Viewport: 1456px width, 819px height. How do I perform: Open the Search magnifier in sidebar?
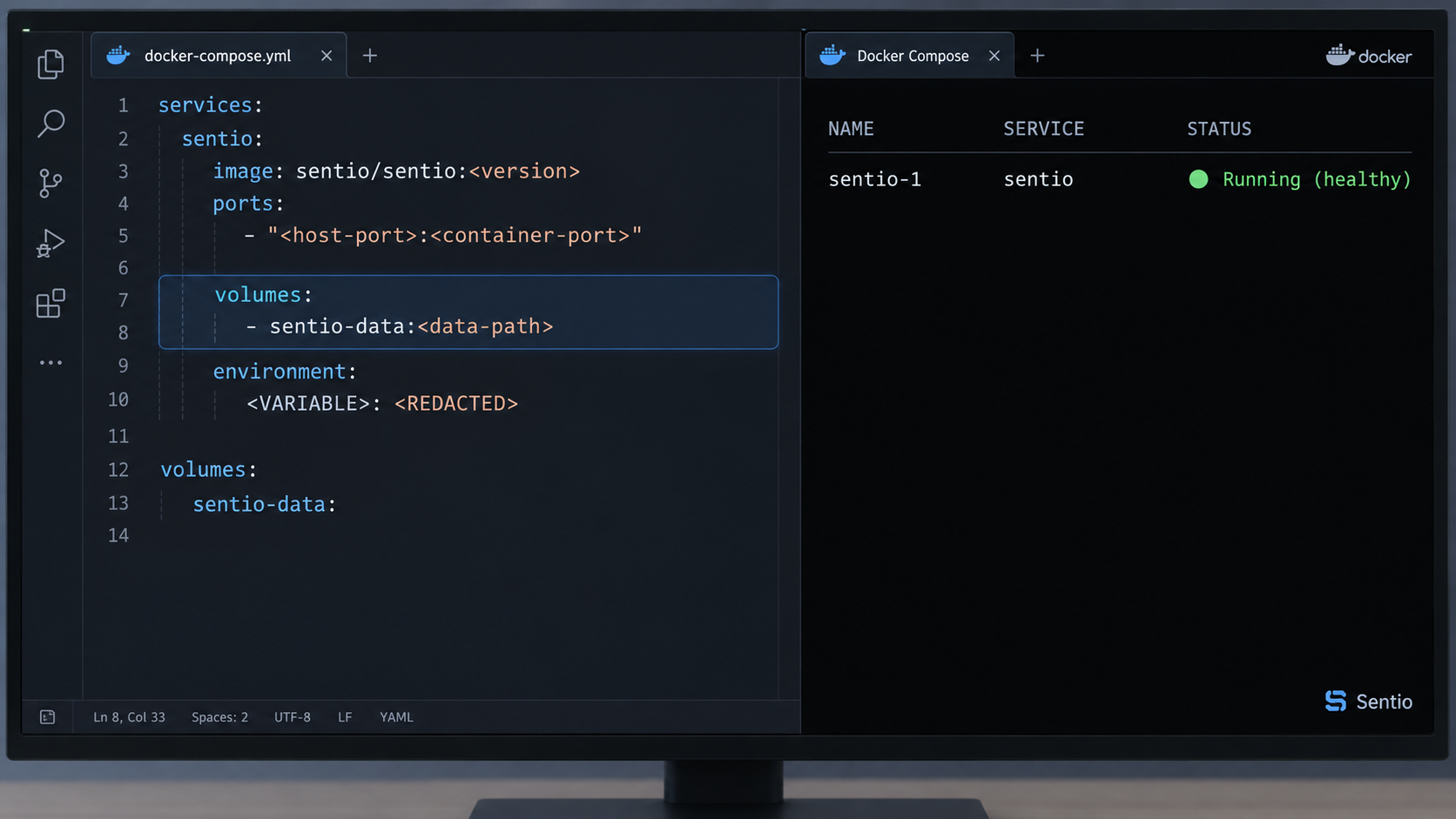click(51, 123)
